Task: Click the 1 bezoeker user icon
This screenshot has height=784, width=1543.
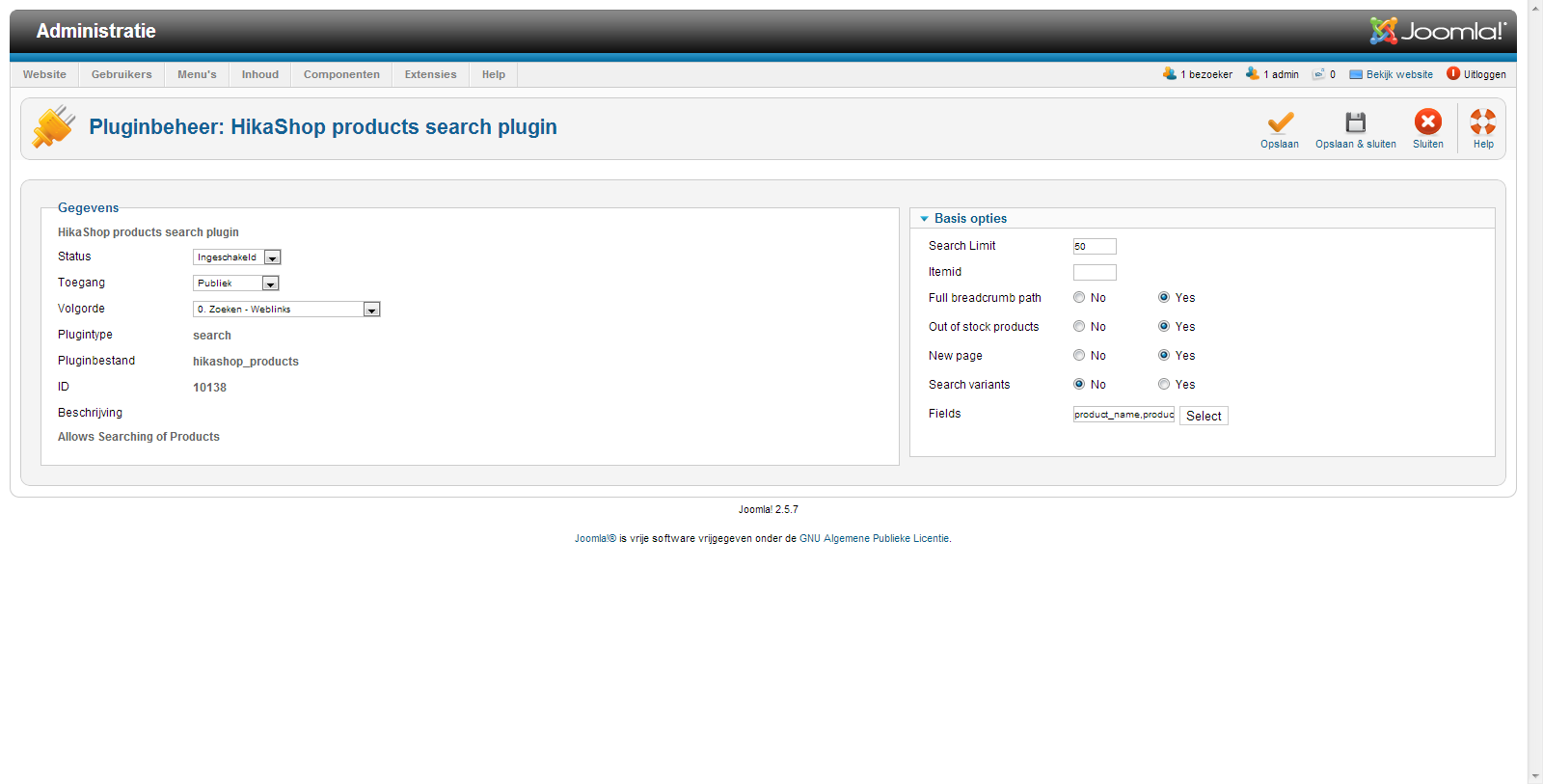Action: pos(1170,73)
